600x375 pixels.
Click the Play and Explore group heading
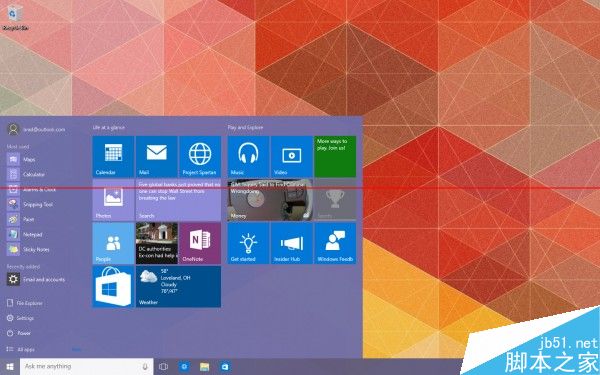click(x=245, y=127)
